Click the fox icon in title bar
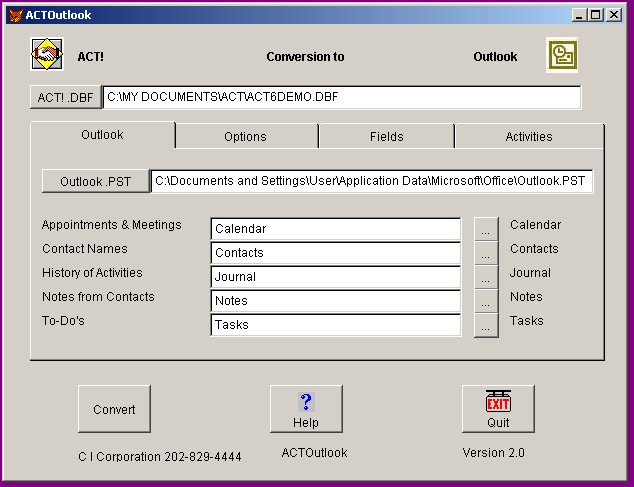The width and height of the screenshot is (634, 487). [x=16, y=15]
